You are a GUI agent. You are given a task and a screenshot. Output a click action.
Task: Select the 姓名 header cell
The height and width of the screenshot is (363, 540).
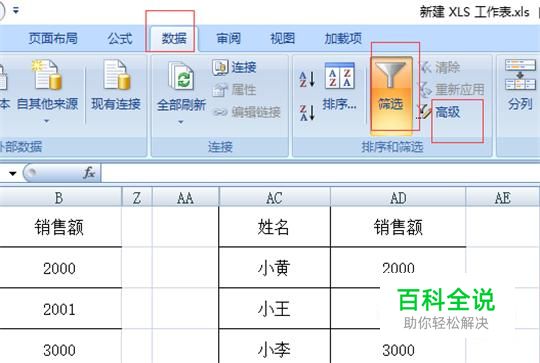(x=274, y=227)
